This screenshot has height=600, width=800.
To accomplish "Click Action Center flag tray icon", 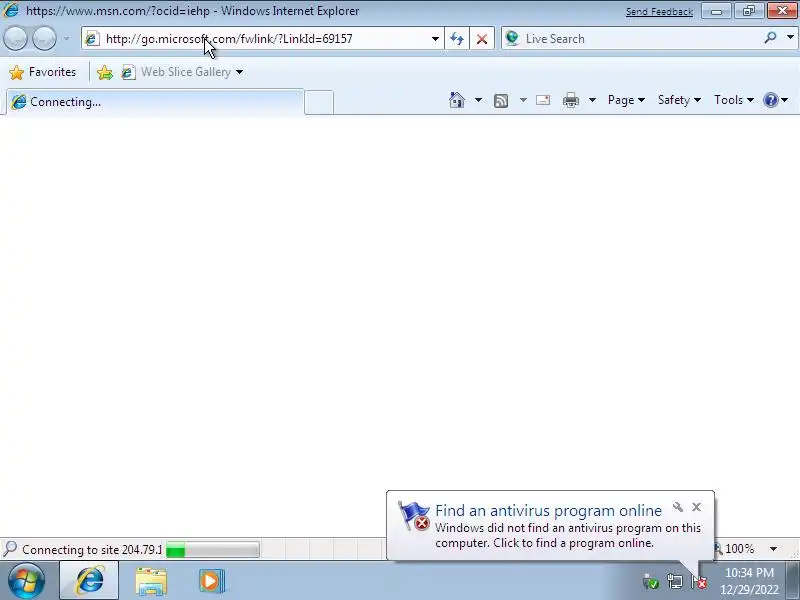I will coord(699,581).
